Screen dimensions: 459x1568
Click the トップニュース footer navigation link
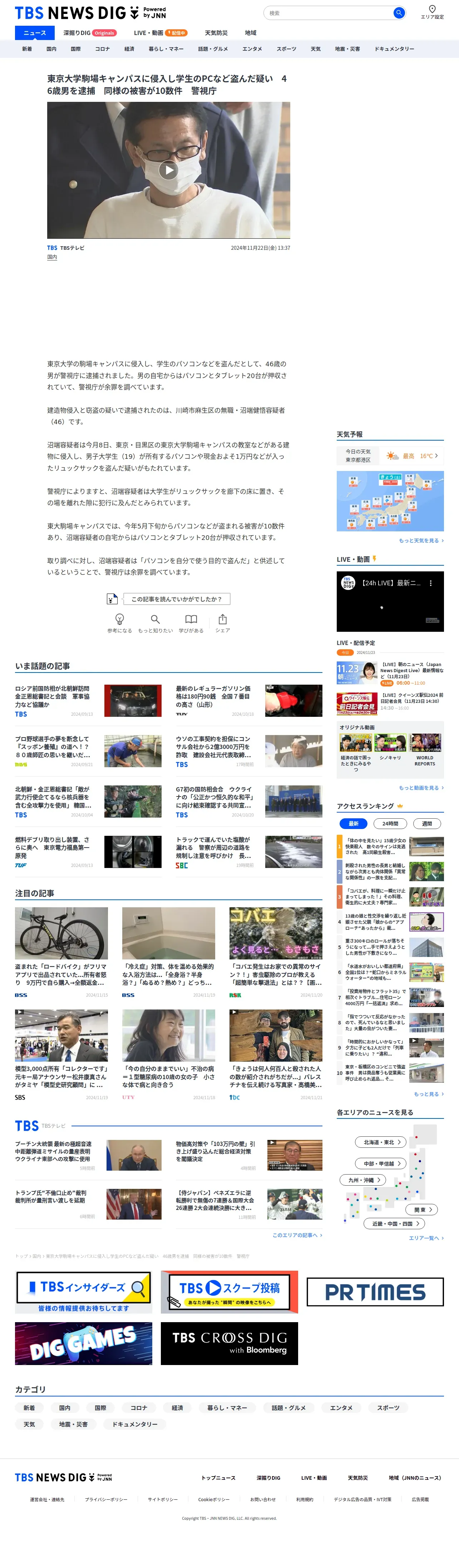218,1478
